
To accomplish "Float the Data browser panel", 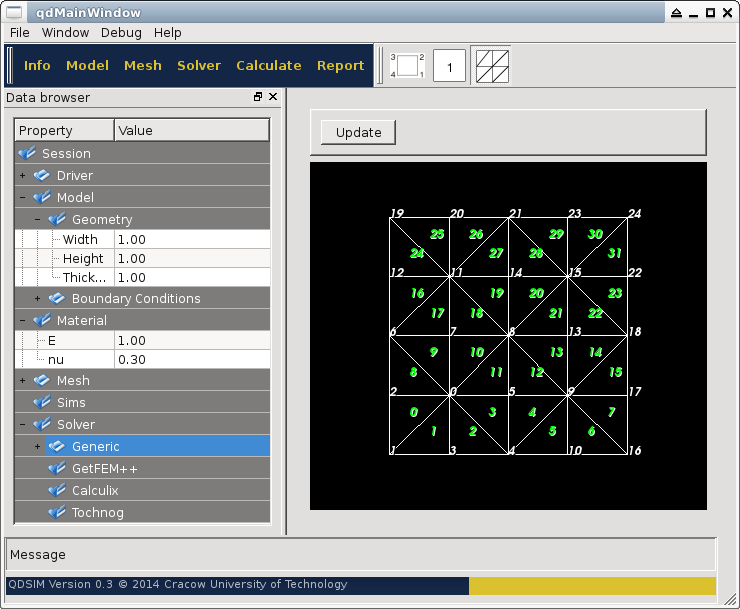I will click(x=258, y=97).
